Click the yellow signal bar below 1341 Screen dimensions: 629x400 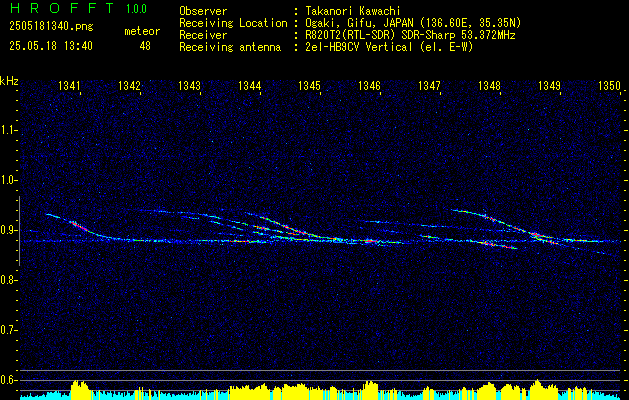click(x=81, y=390)
